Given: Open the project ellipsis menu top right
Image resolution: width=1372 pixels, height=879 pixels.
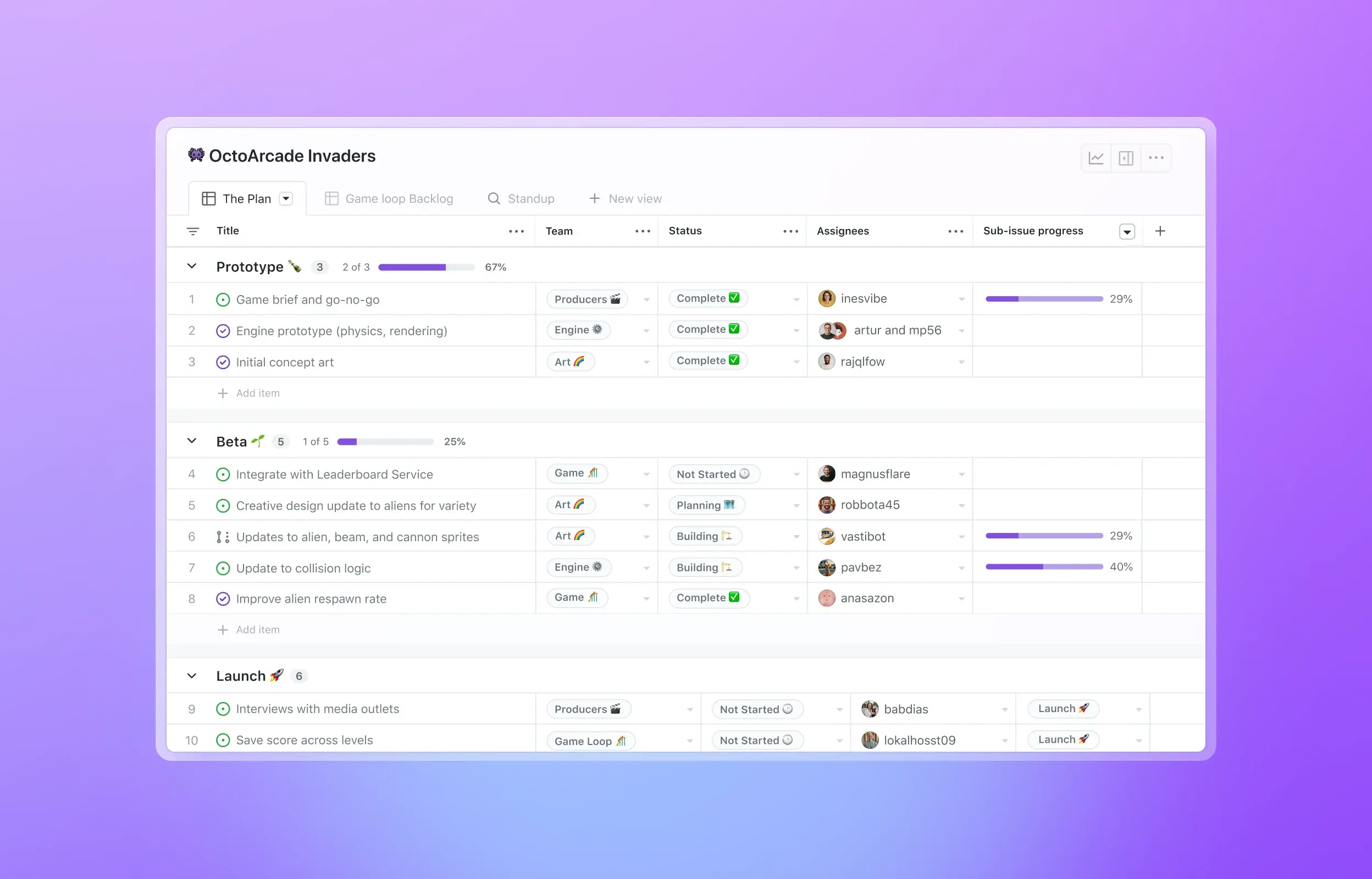Looking at the screenshot, I should tap(1156, 158).
